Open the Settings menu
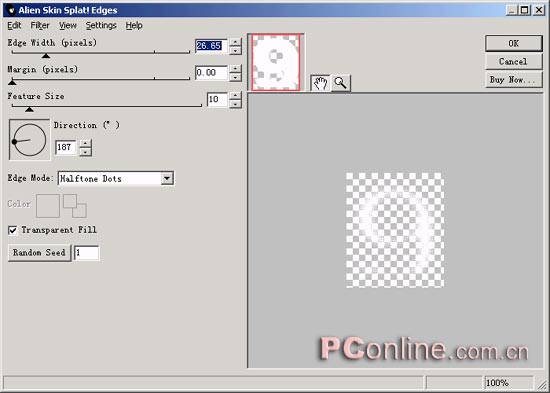This screenshot has width=550, height=393. pos(101,26)
